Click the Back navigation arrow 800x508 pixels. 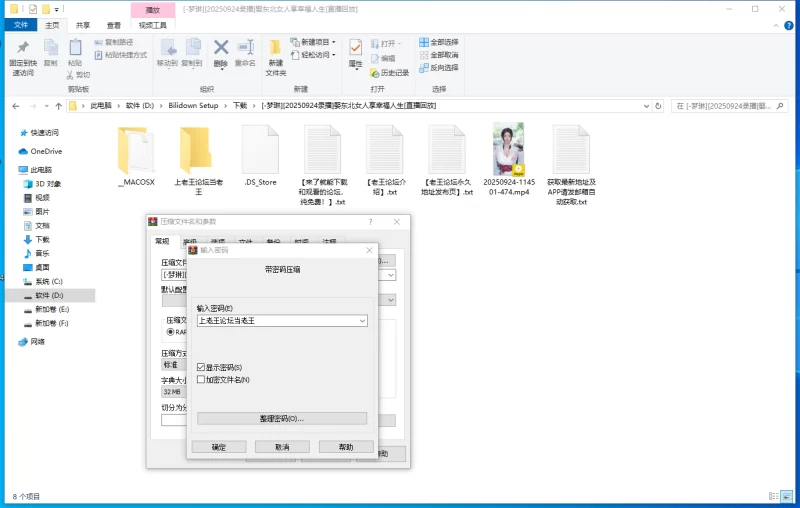(16, 106)
